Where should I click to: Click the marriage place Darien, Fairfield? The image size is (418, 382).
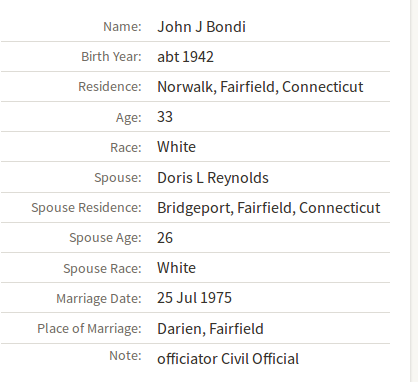(210, 329)
